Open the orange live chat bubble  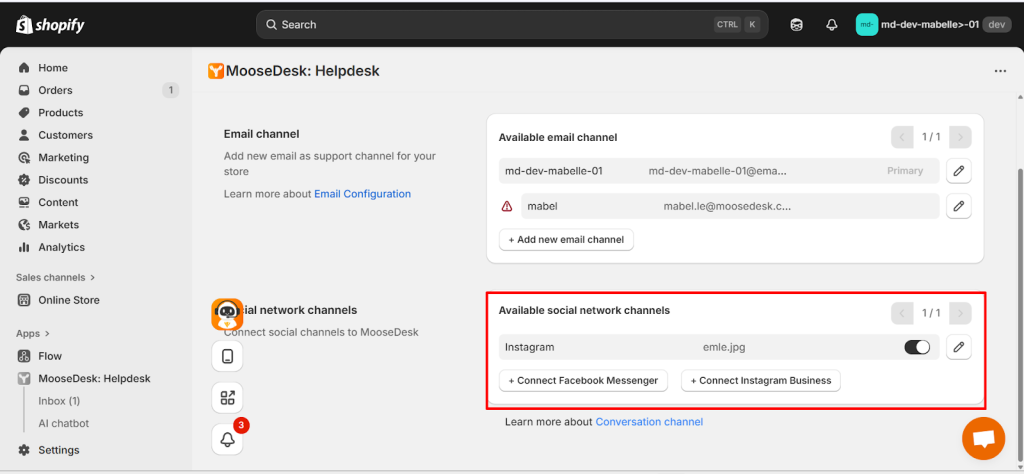pos(982,438)
